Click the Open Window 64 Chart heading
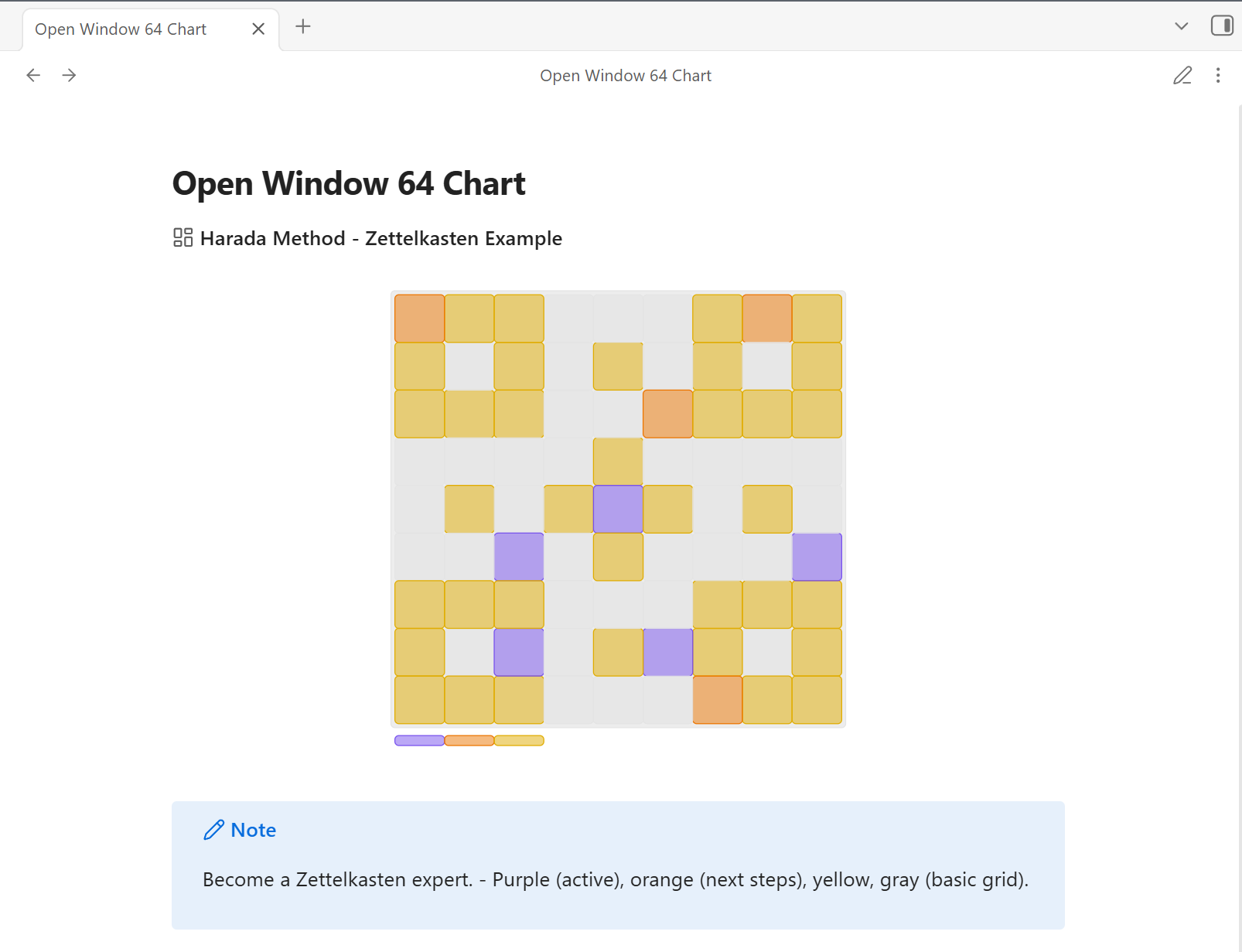Viewport: 1242px width, 952px height. click(x=349, y=183)
